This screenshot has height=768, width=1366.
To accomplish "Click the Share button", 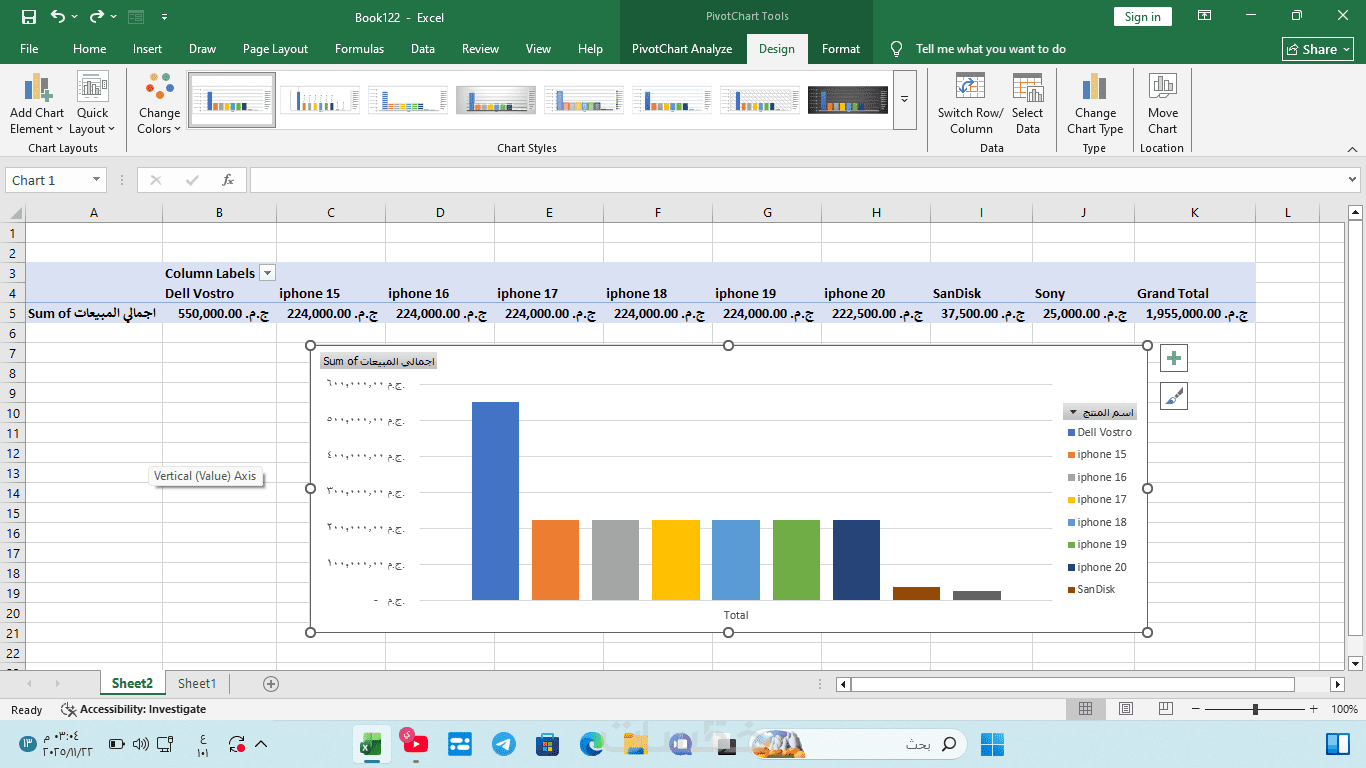I will pyautogui.click(x=1318, y=49).
